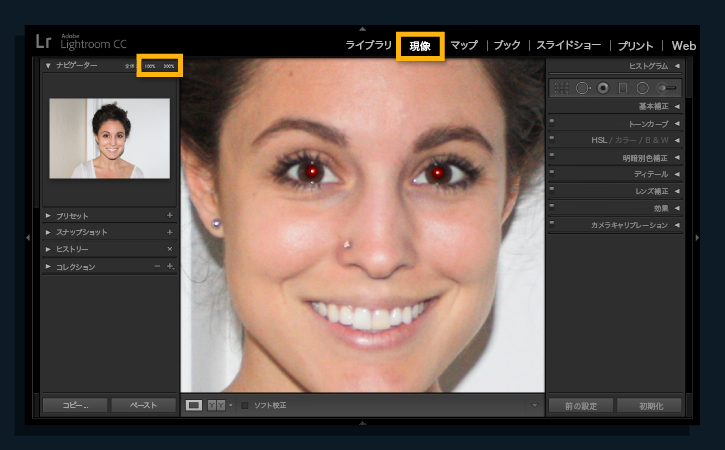The image size is (725, 450).
Task: Switch to the マップ module
Action: (x=464, y=45)
